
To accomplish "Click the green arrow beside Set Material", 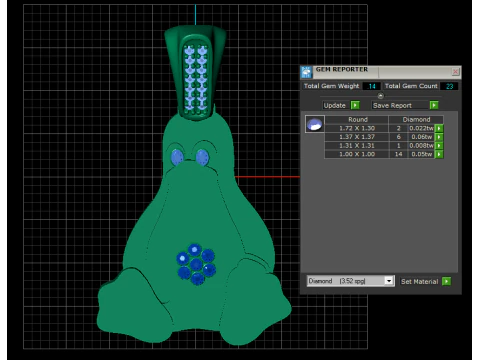I will click(x=446, y=282).
